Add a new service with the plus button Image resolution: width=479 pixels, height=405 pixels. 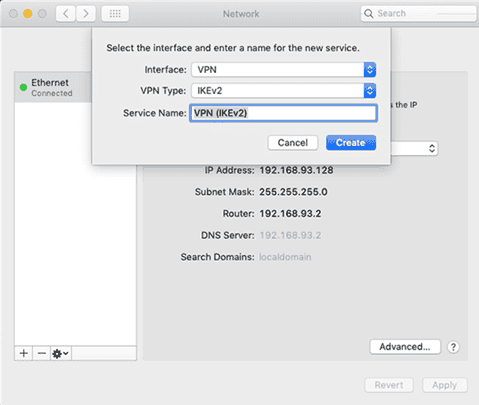(24, 353)
